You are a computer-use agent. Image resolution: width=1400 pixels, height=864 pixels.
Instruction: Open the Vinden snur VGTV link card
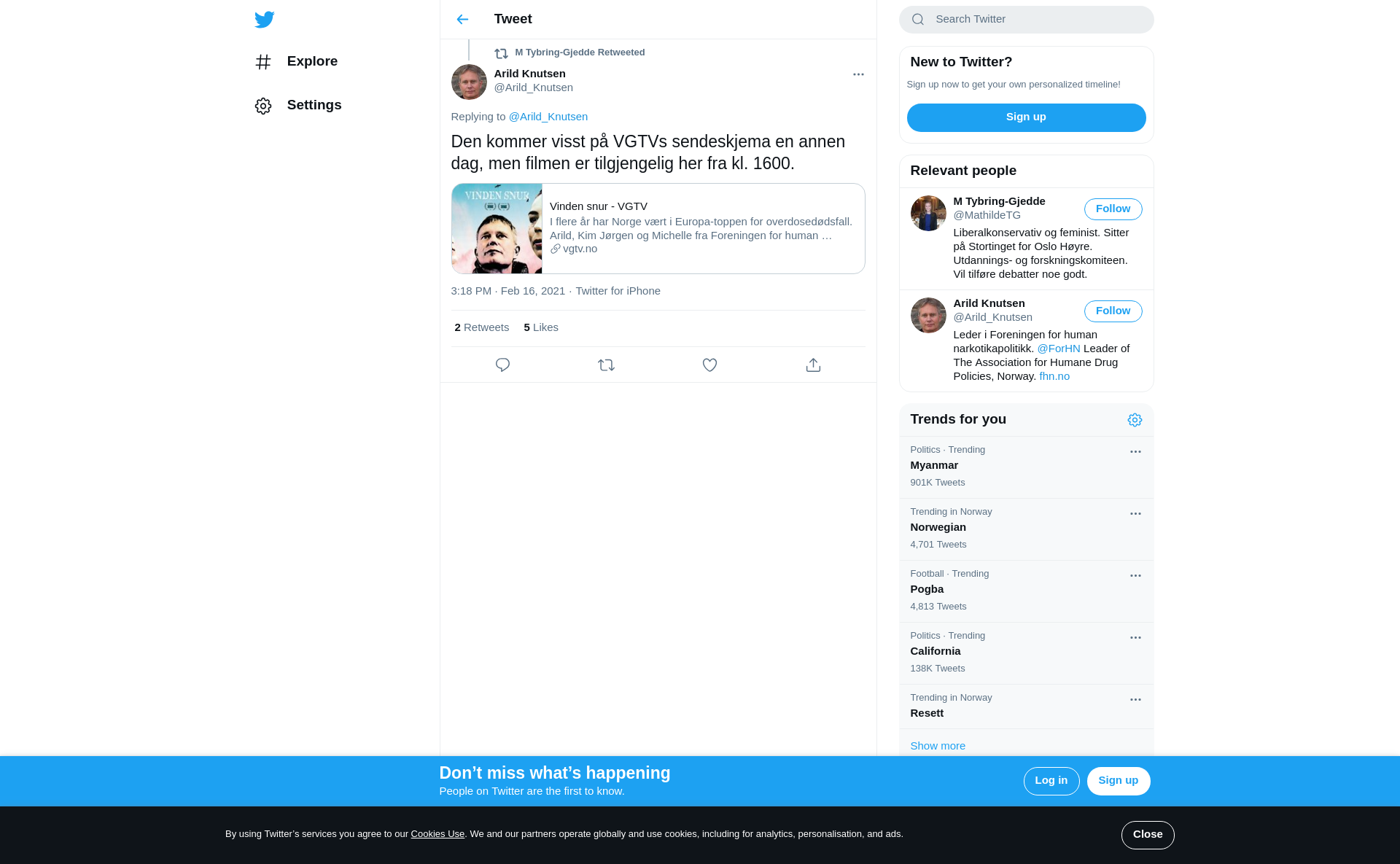[658, 229]
